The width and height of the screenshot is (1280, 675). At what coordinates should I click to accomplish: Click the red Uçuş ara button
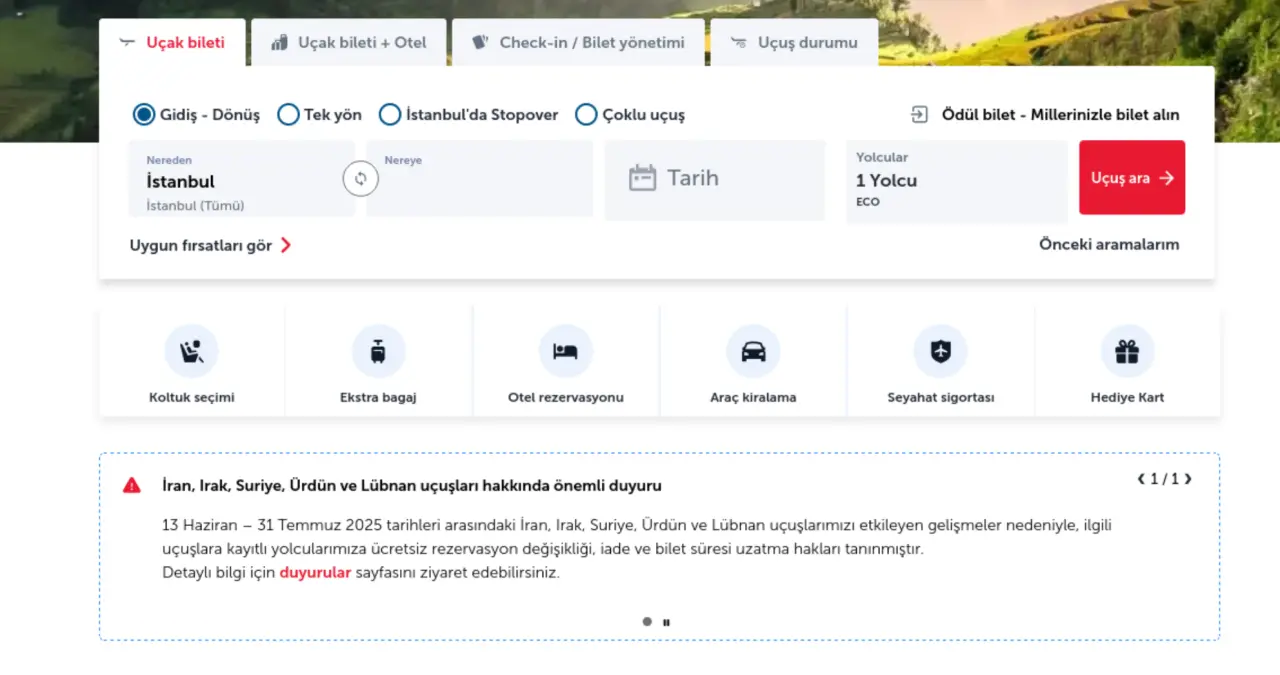1132,177
